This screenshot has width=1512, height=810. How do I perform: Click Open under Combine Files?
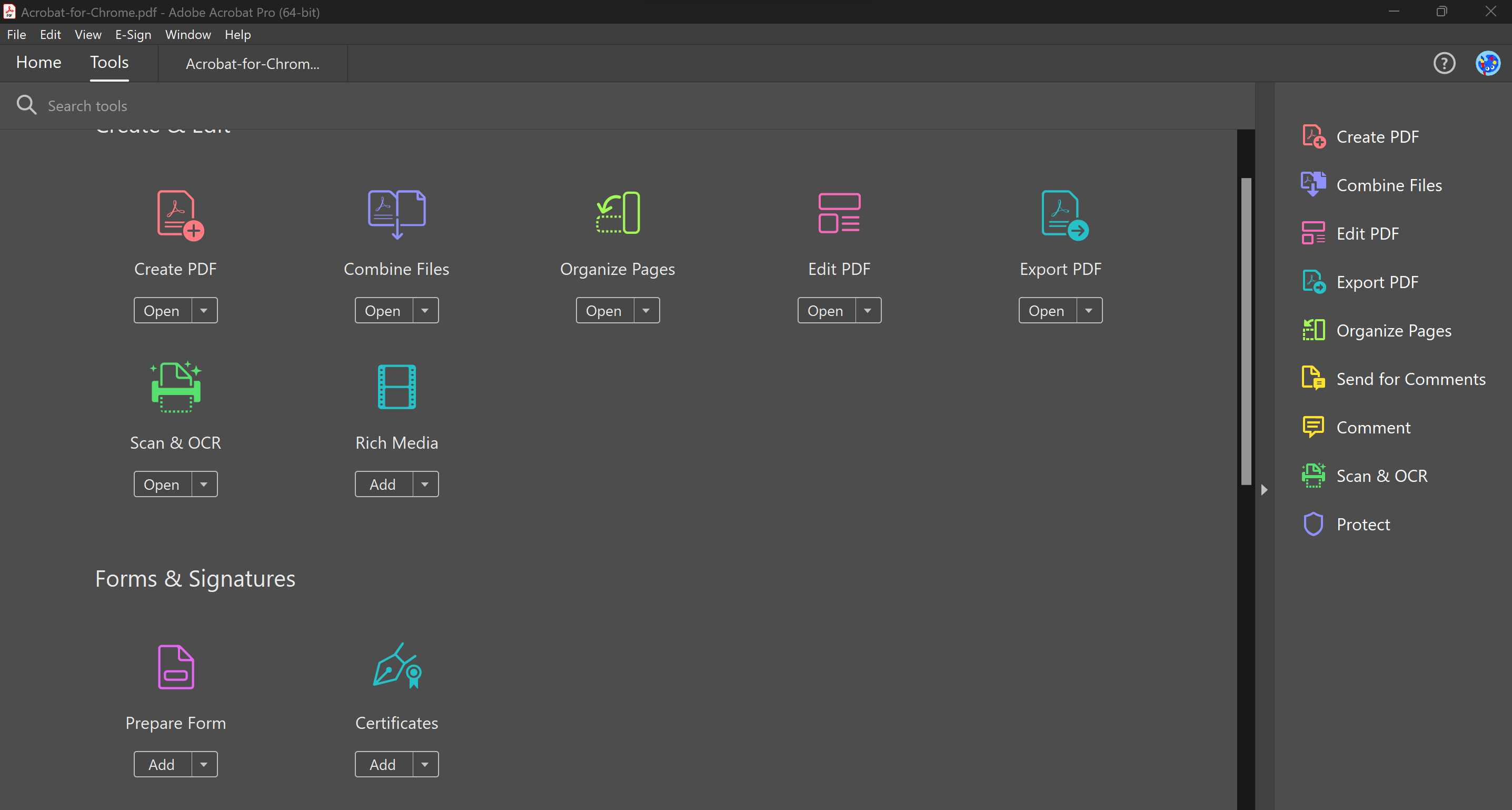coord(383,310)
